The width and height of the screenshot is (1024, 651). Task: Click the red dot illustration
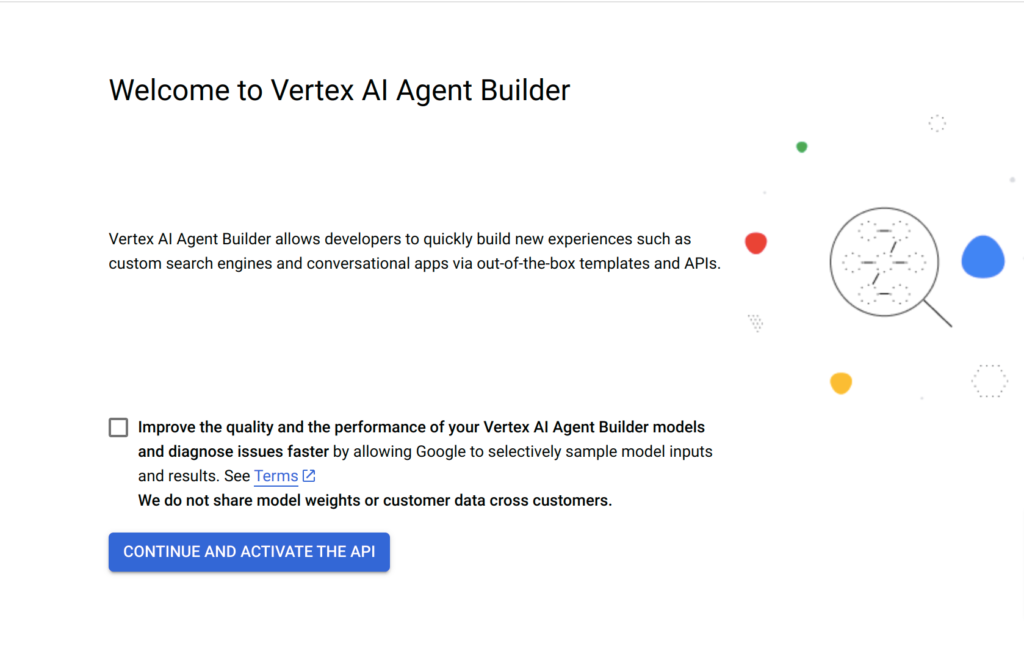coord(755,243)
